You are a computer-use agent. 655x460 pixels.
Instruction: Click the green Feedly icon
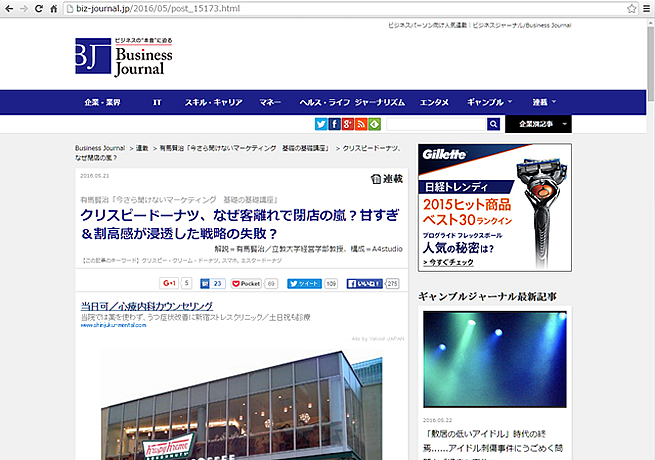(374, 124)
